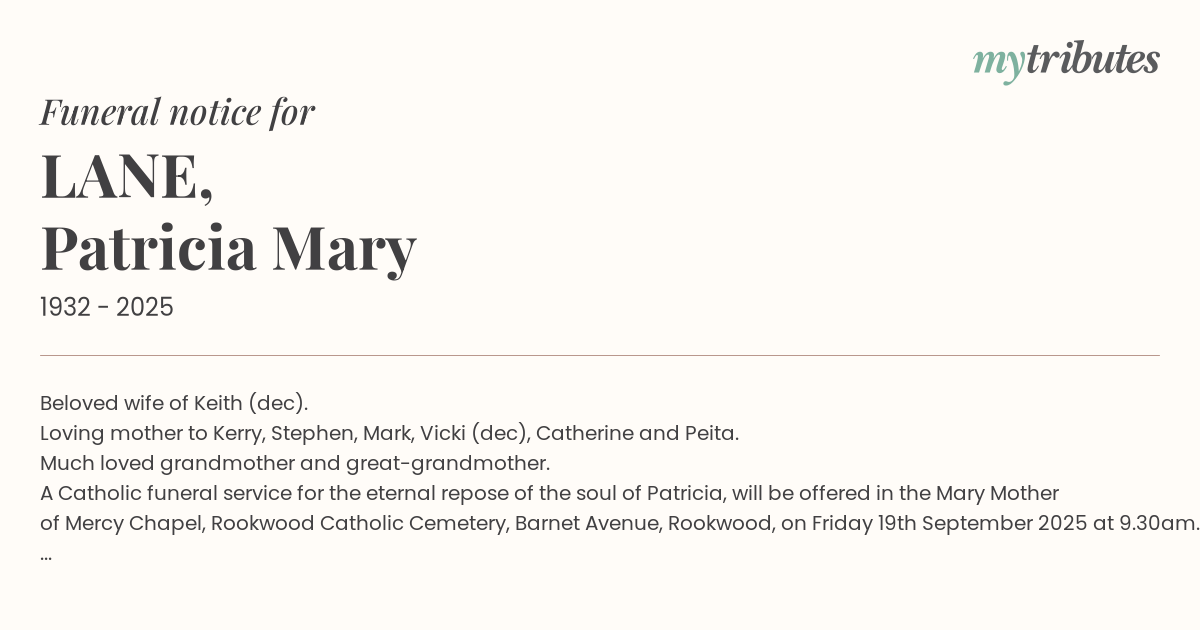Click the words "Mary Mother"

click(997, 493)
